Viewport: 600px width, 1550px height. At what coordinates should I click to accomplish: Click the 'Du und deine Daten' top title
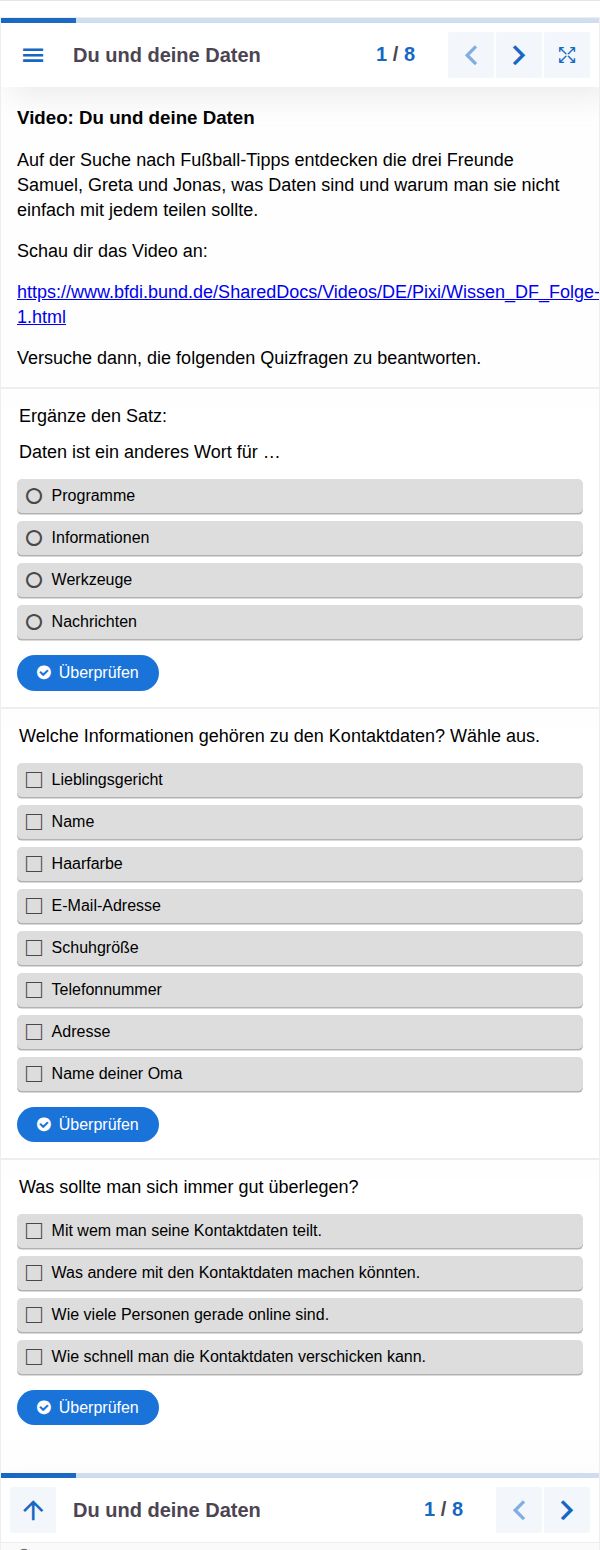167,55
